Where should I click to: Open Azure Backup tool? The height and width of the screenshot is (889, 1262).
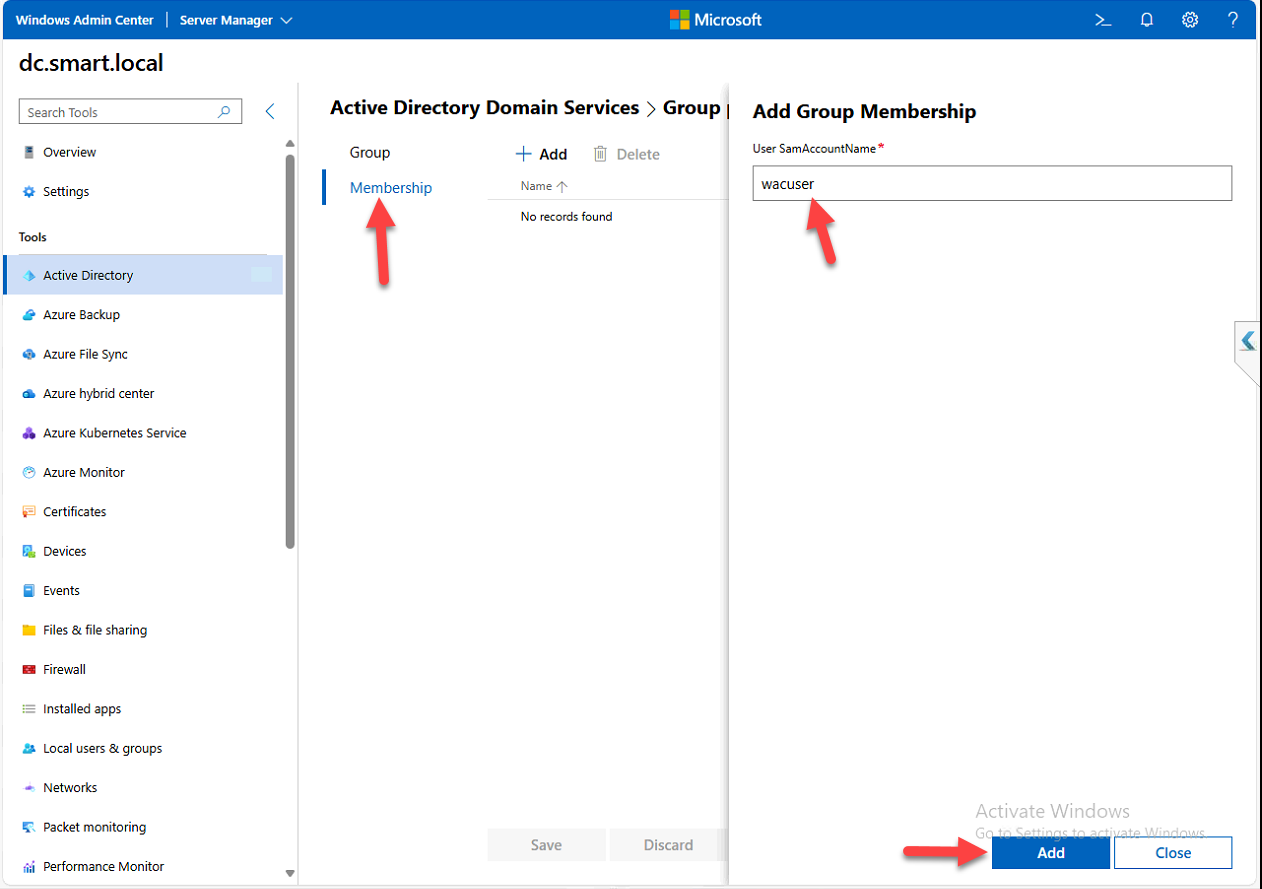(x=143, y=314)
